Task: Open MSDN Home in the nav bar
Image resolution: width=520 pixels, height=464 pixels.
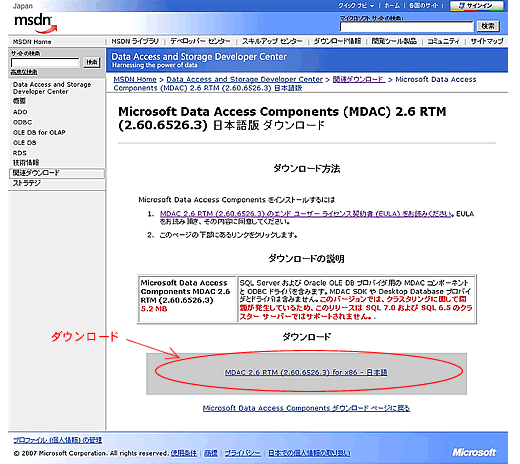Action: [32, 42]
